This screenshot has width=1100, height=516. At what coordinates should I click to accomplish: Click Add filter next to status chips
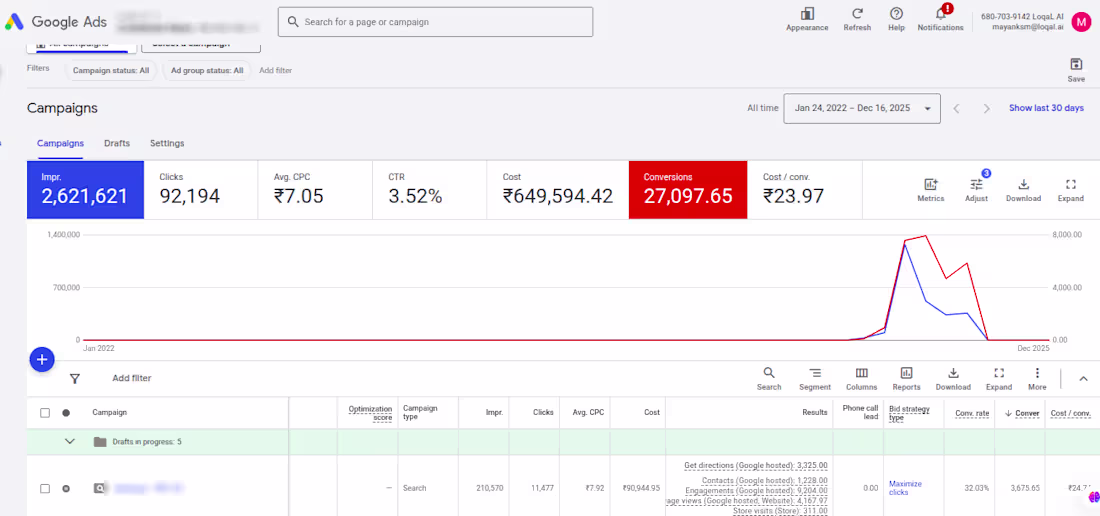(x=276, y=70)
